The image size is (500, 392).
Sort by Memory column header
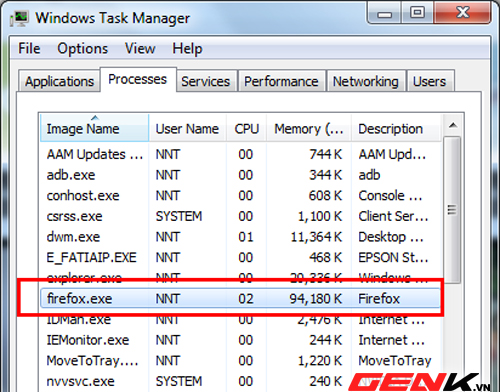point(309,129)
